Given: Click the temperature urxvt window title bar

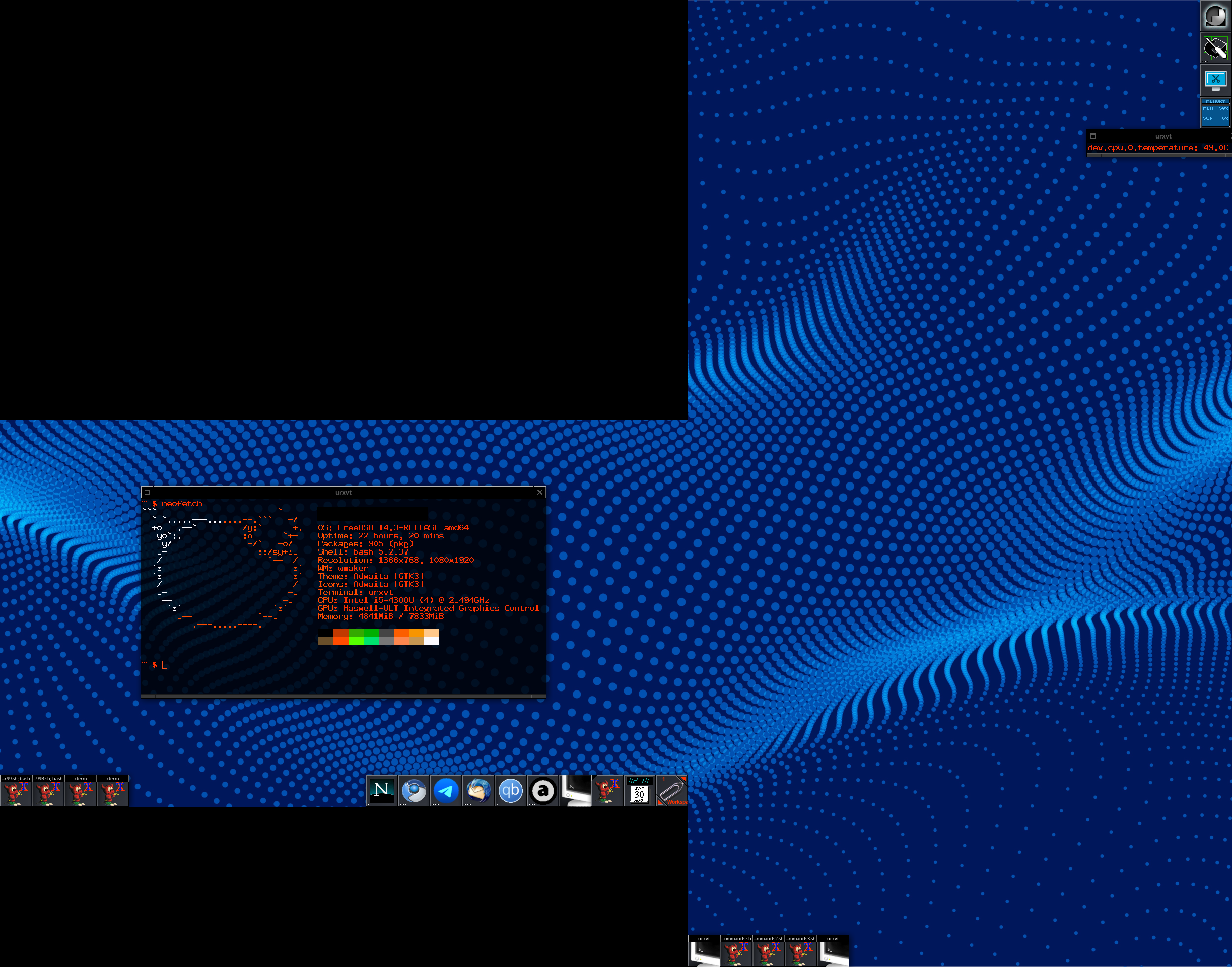Looking at the screenshot, I should click(x=1163, y=136).
